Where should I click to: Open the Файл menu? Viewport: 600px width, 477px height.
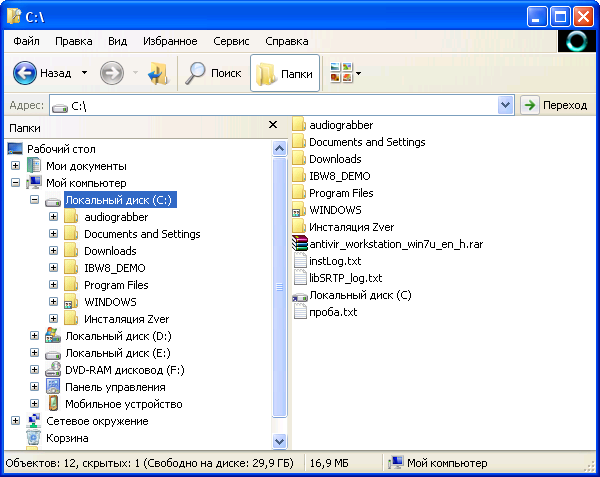(26, 41)
